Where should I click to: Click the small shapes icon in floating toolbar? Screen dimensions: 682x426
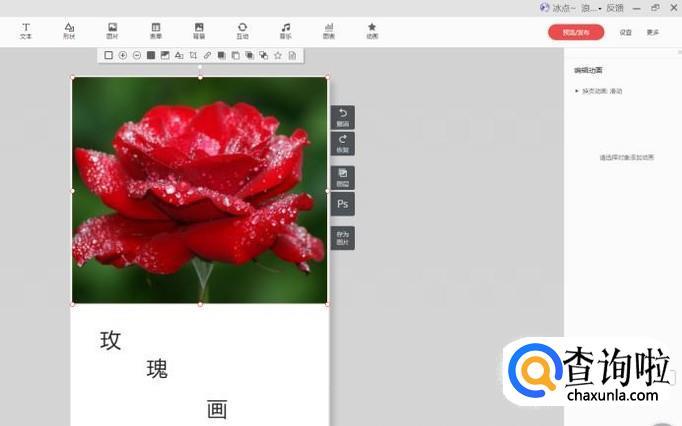[179, 55]
